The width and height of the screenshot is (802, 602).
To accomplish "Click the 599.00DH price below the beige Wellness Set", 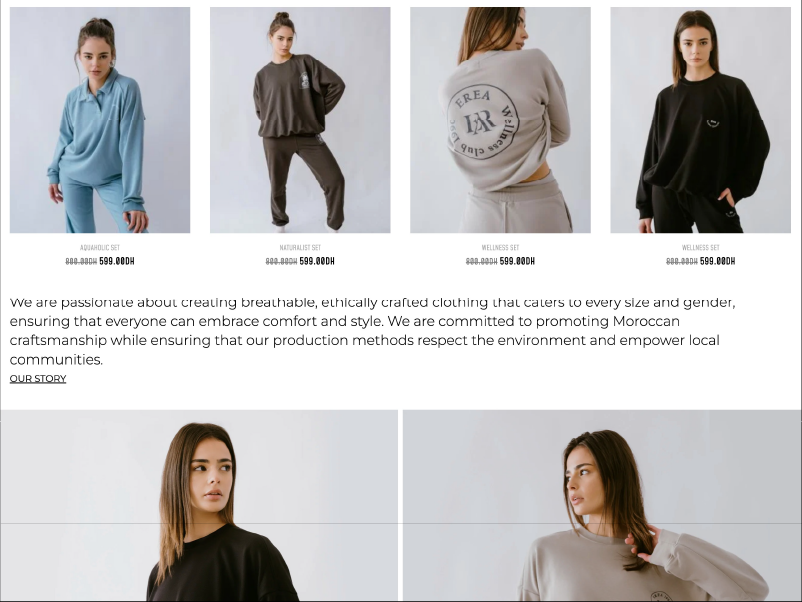I will [517, 261].
